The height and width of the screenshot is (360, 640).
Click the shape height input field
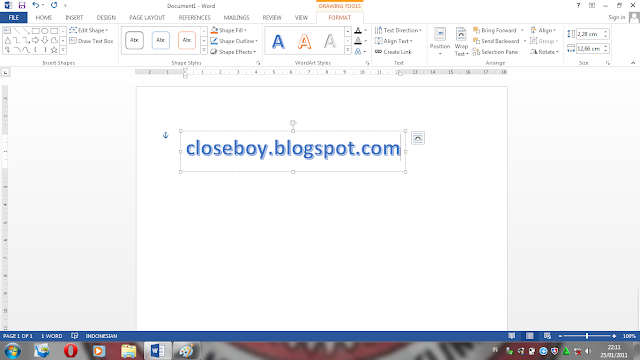(x=589, y=34)
